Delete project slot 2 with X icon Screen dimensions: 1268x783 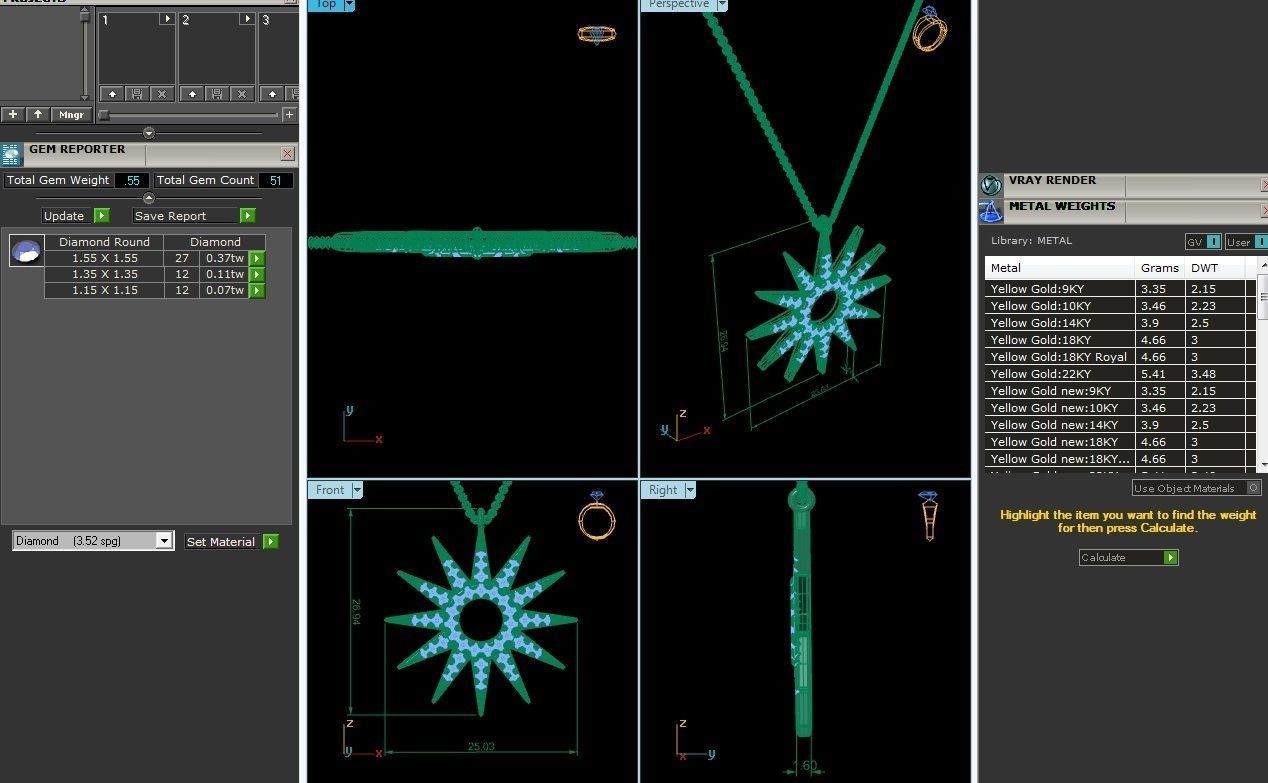click(x=242, y=94)
